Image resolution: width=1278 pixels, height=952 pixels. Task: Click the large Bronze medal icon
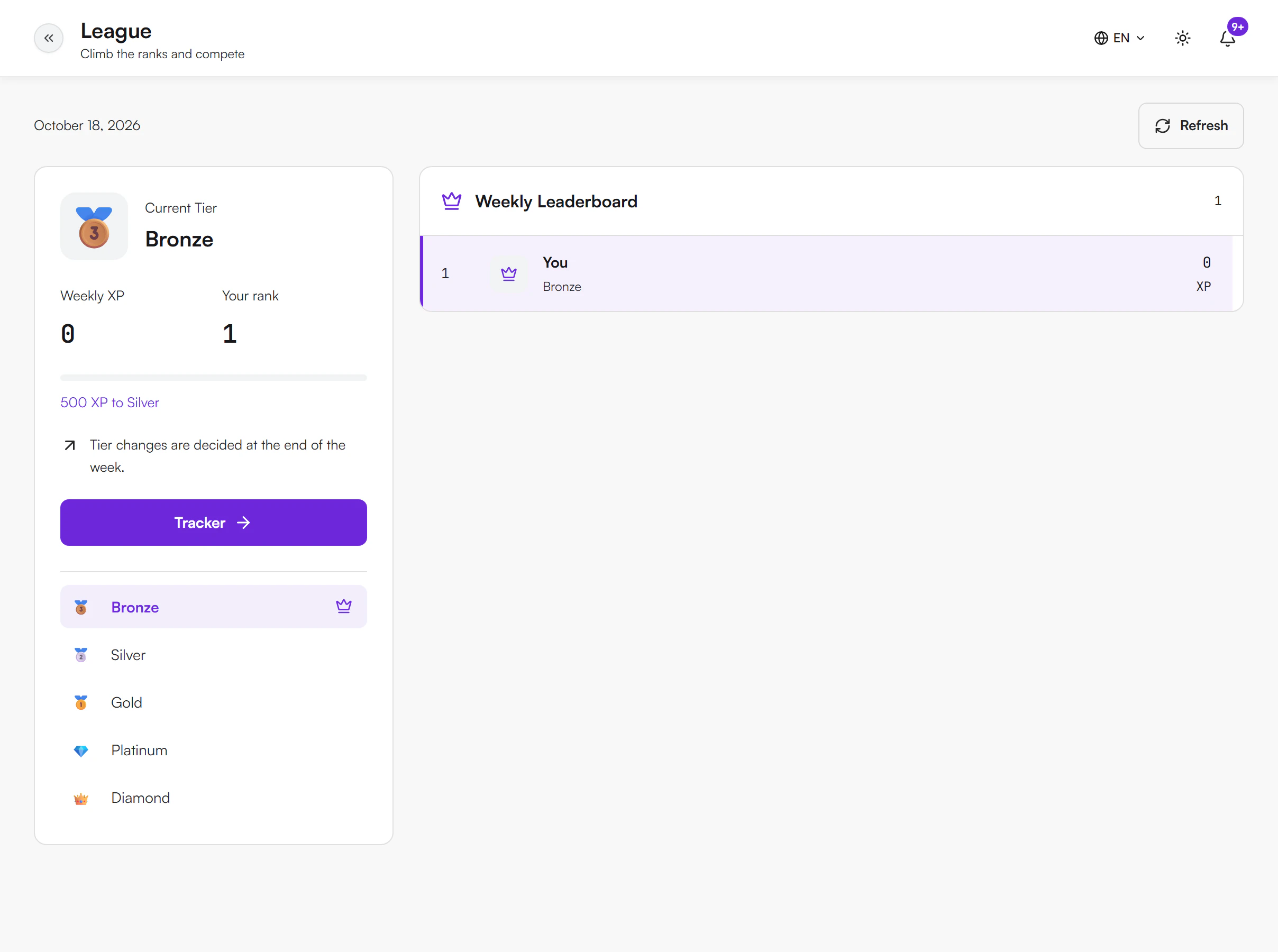[x=94, y=226]
